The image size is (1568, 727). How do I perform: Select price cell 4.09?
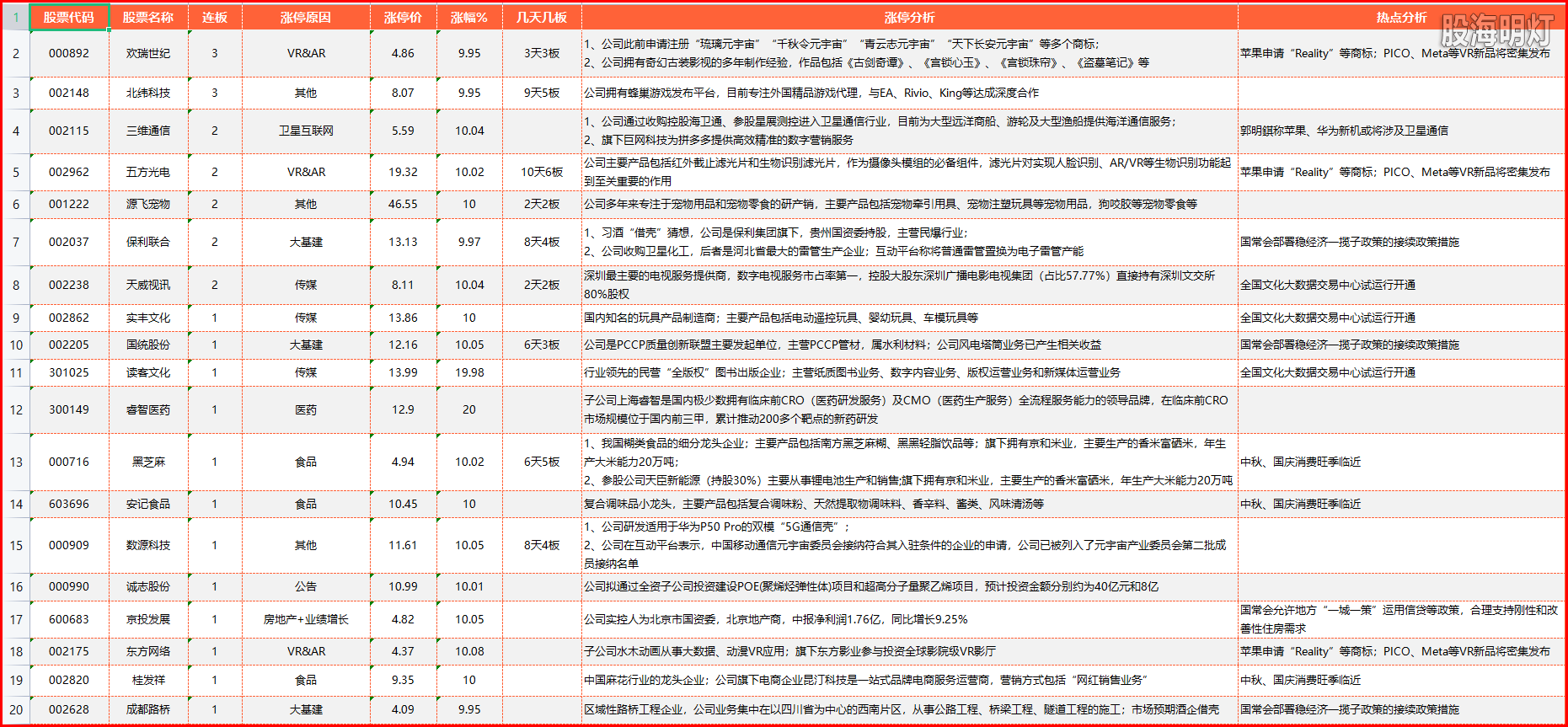pos(403,709)
